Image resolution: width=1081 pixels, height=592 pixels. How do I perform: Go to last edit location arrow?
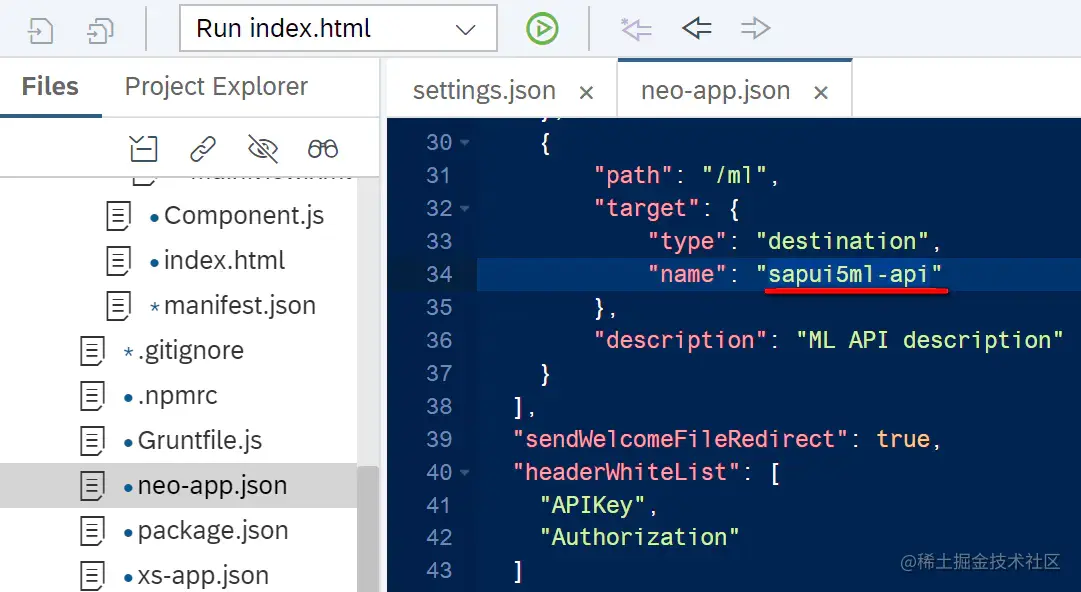(x=636, y=29)
